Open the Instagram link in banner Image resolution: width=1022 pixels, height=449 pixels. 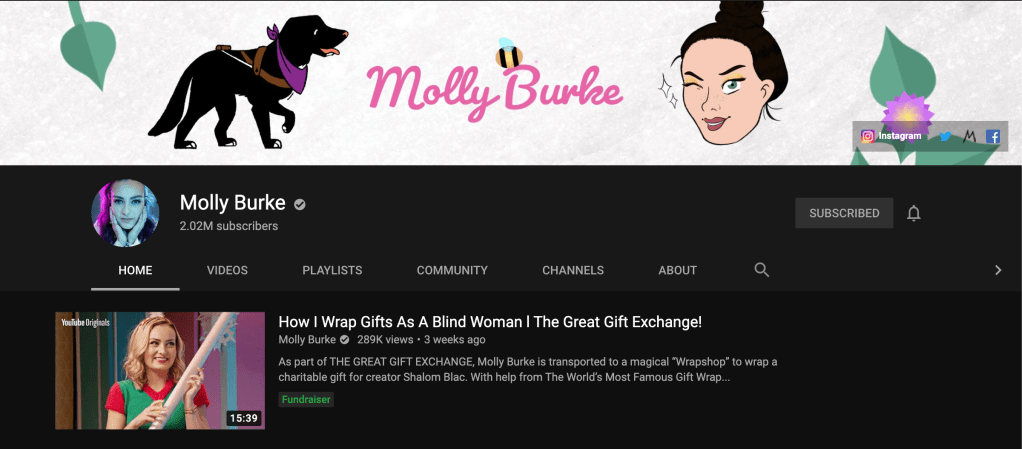point(891,136)
